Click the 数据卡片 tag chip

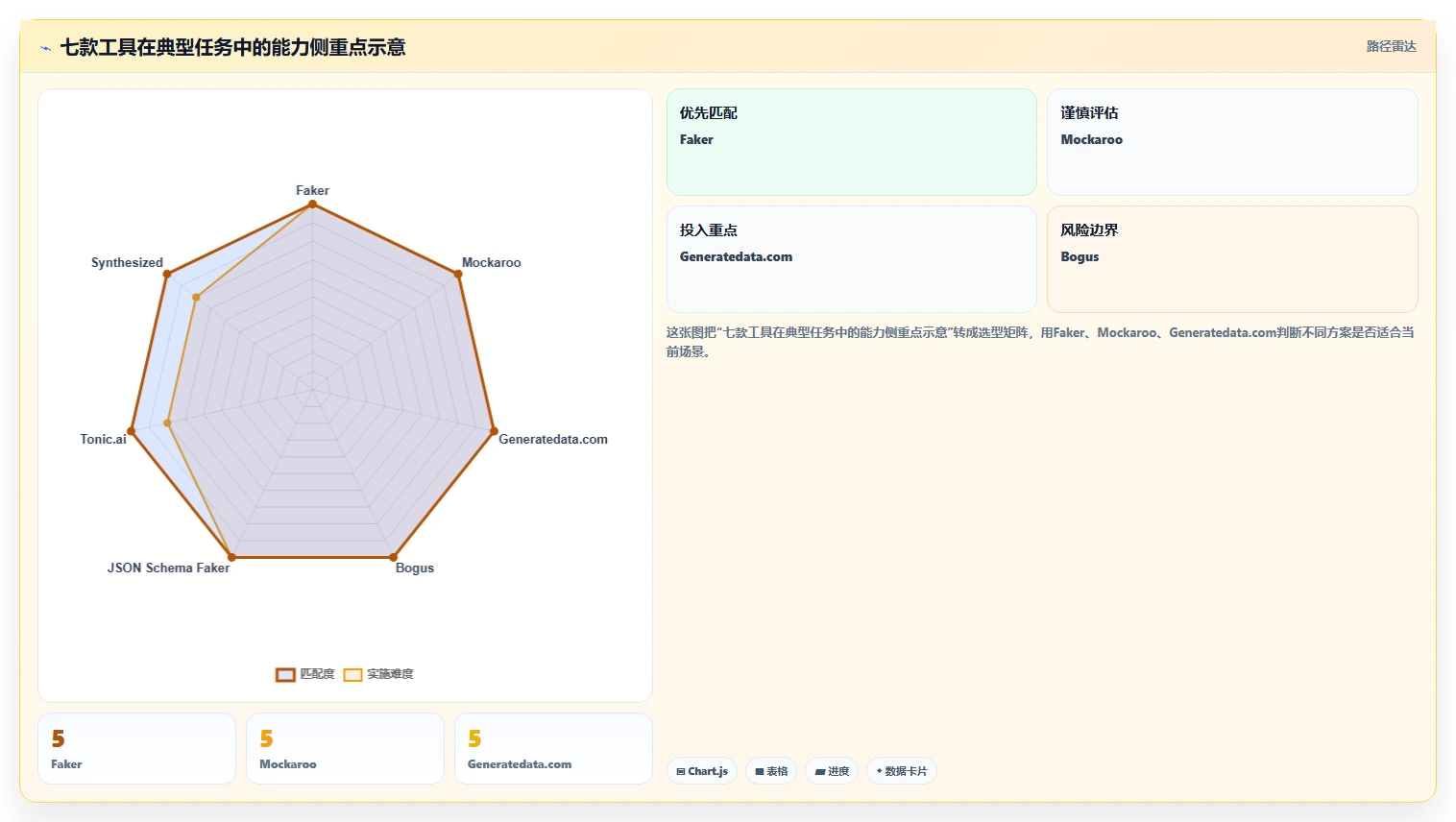point(902,771)
